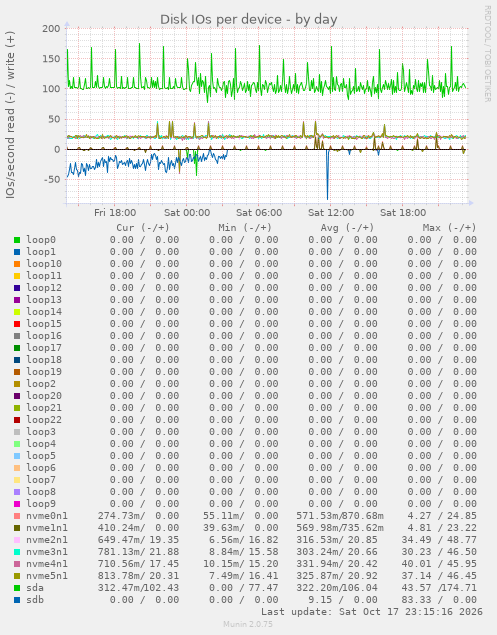Click nvme3n1 current value '781.13m/ 21.88'
This screenshot has width=497, height=635.
[138, 552]
